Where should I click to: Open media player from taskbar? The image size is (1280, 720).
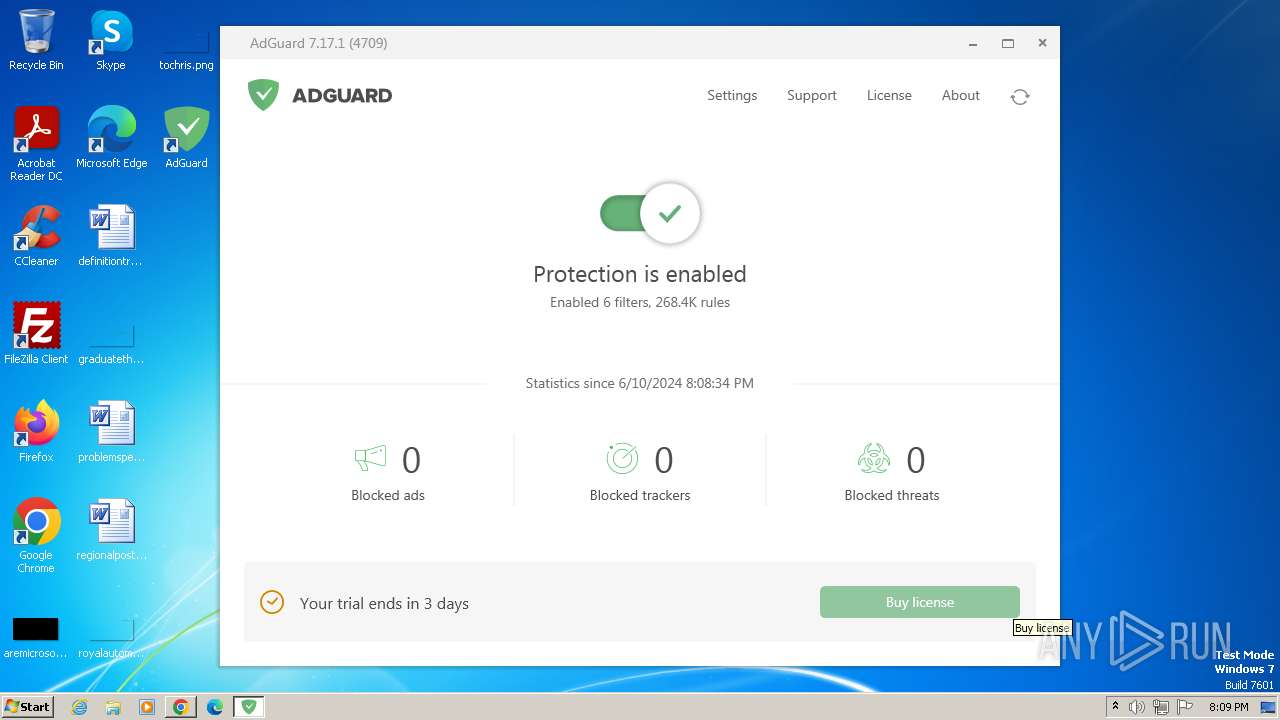(147, 707)
